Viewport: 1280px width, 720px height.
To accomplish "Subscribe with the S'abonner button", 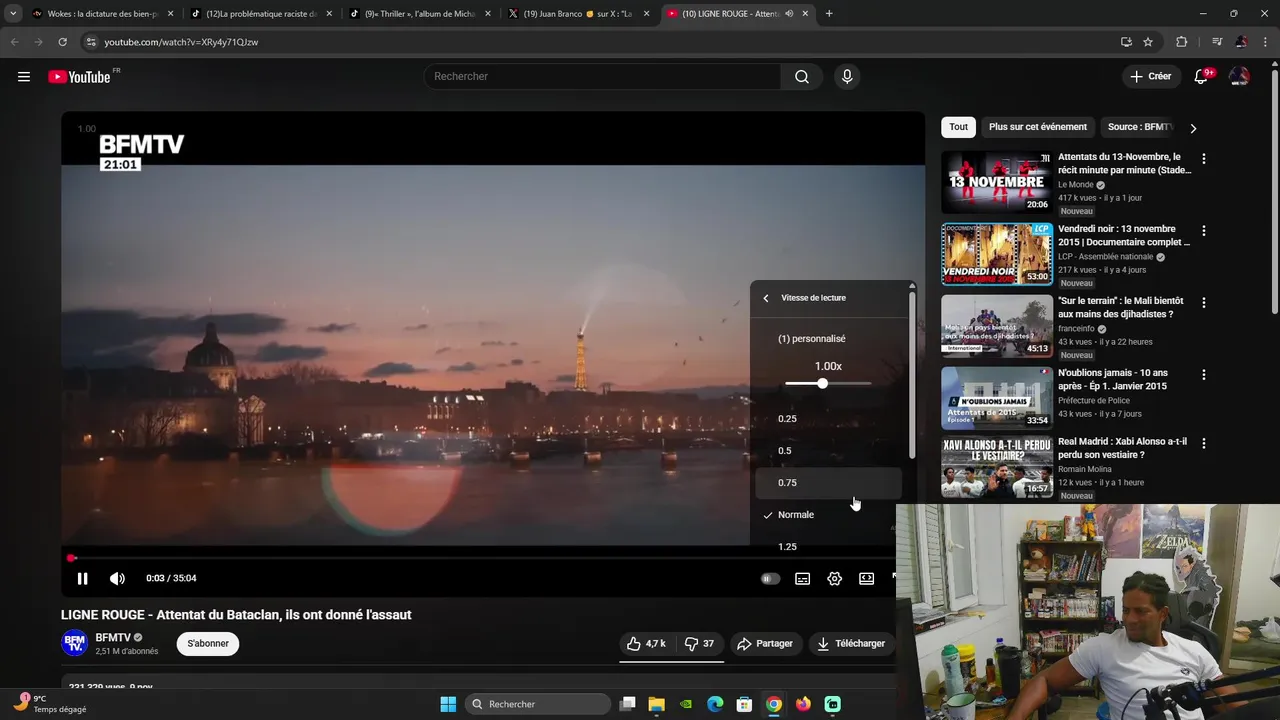I will click(208, 643).
